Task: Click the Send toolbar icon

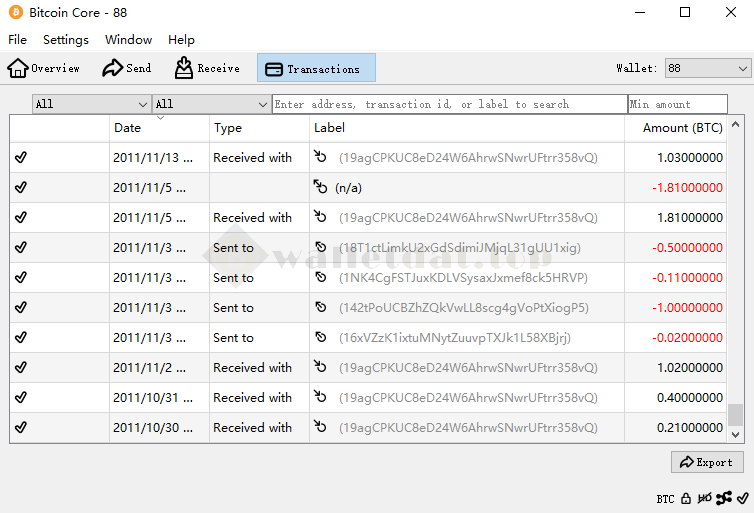Action: pos(127,68)
